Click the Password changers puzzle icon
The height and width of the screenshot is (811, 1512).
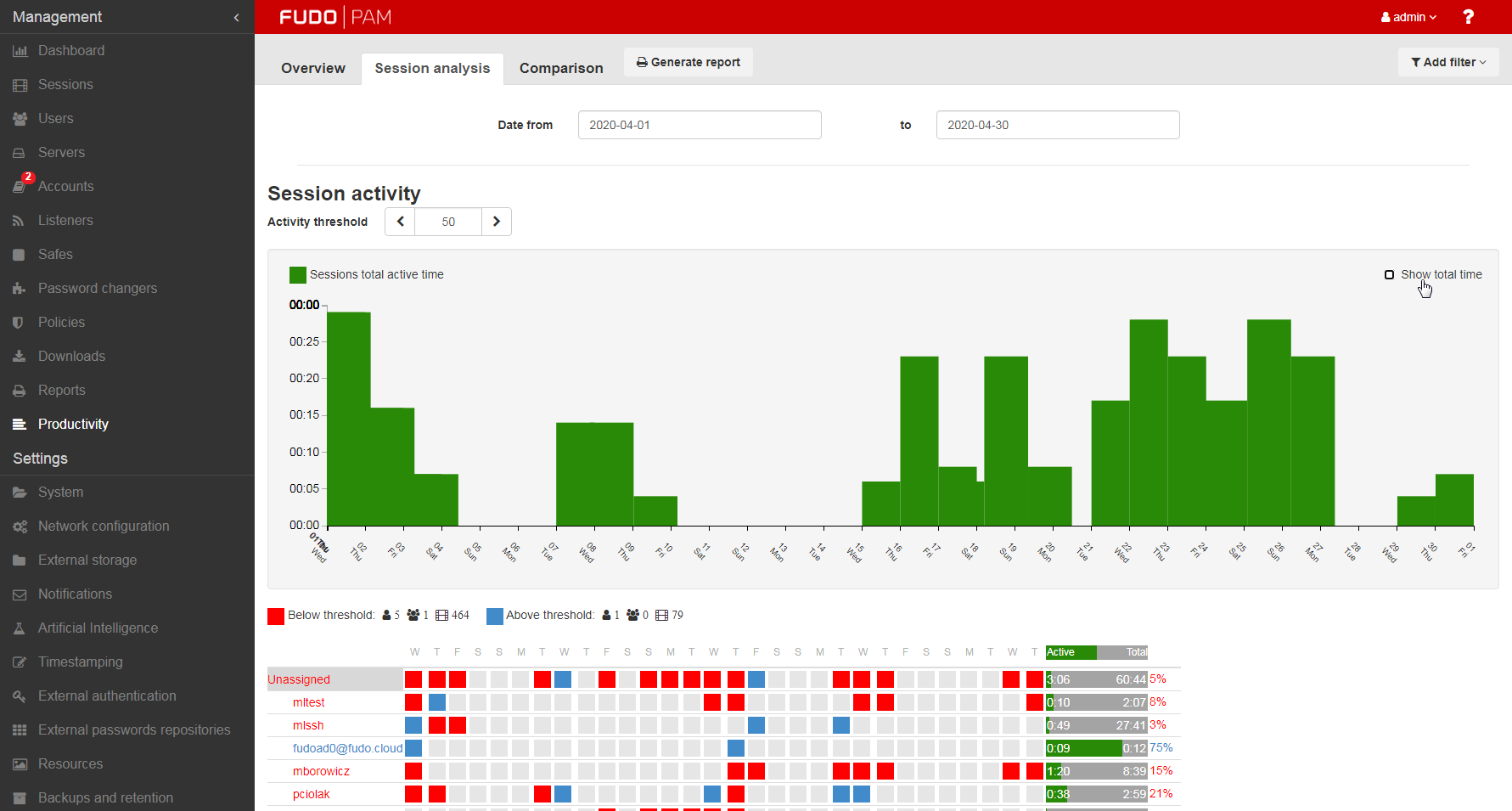coord(20,289)
